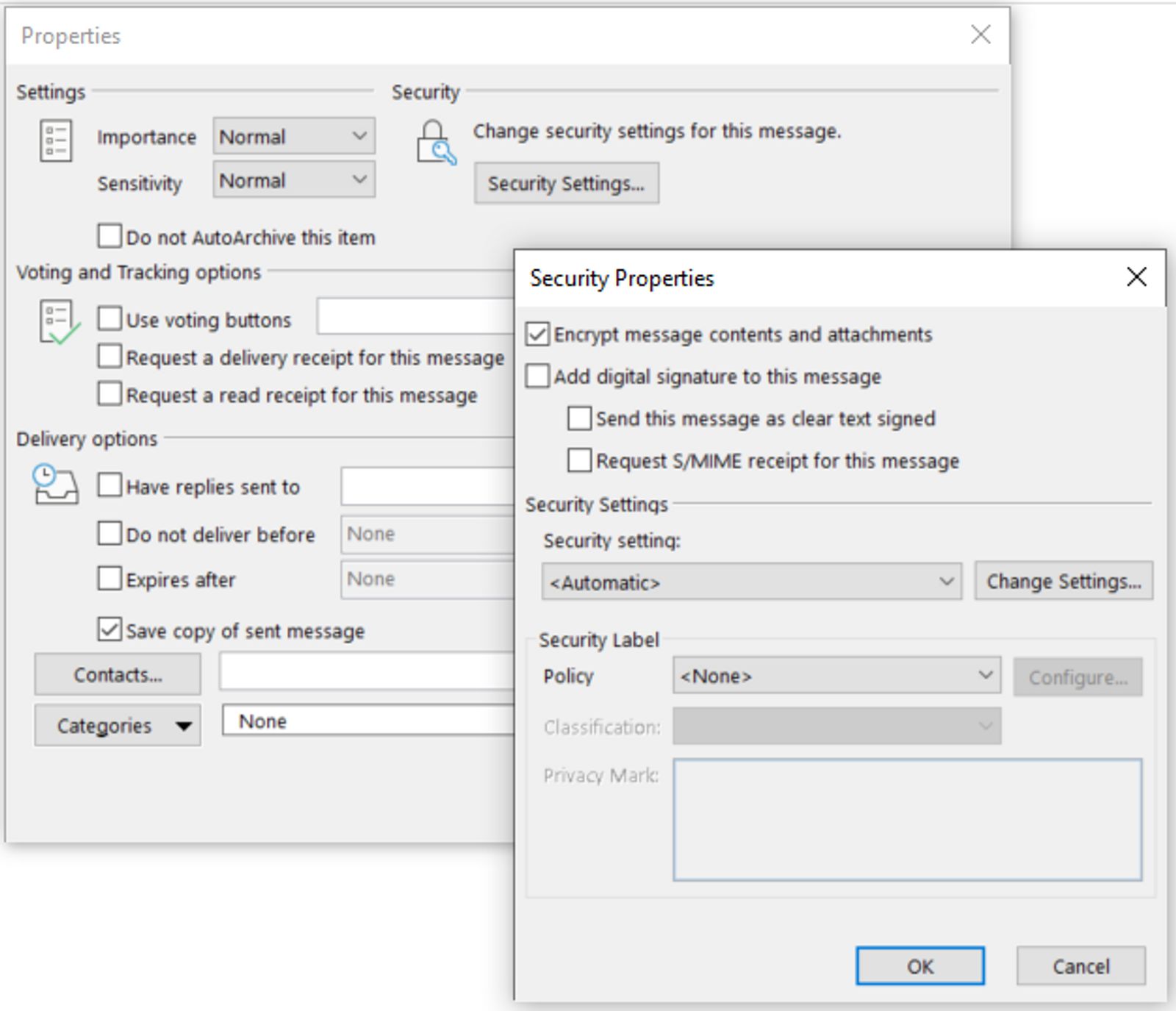
Task: Click the Have replies sent to field
Action: coord(428,486)
